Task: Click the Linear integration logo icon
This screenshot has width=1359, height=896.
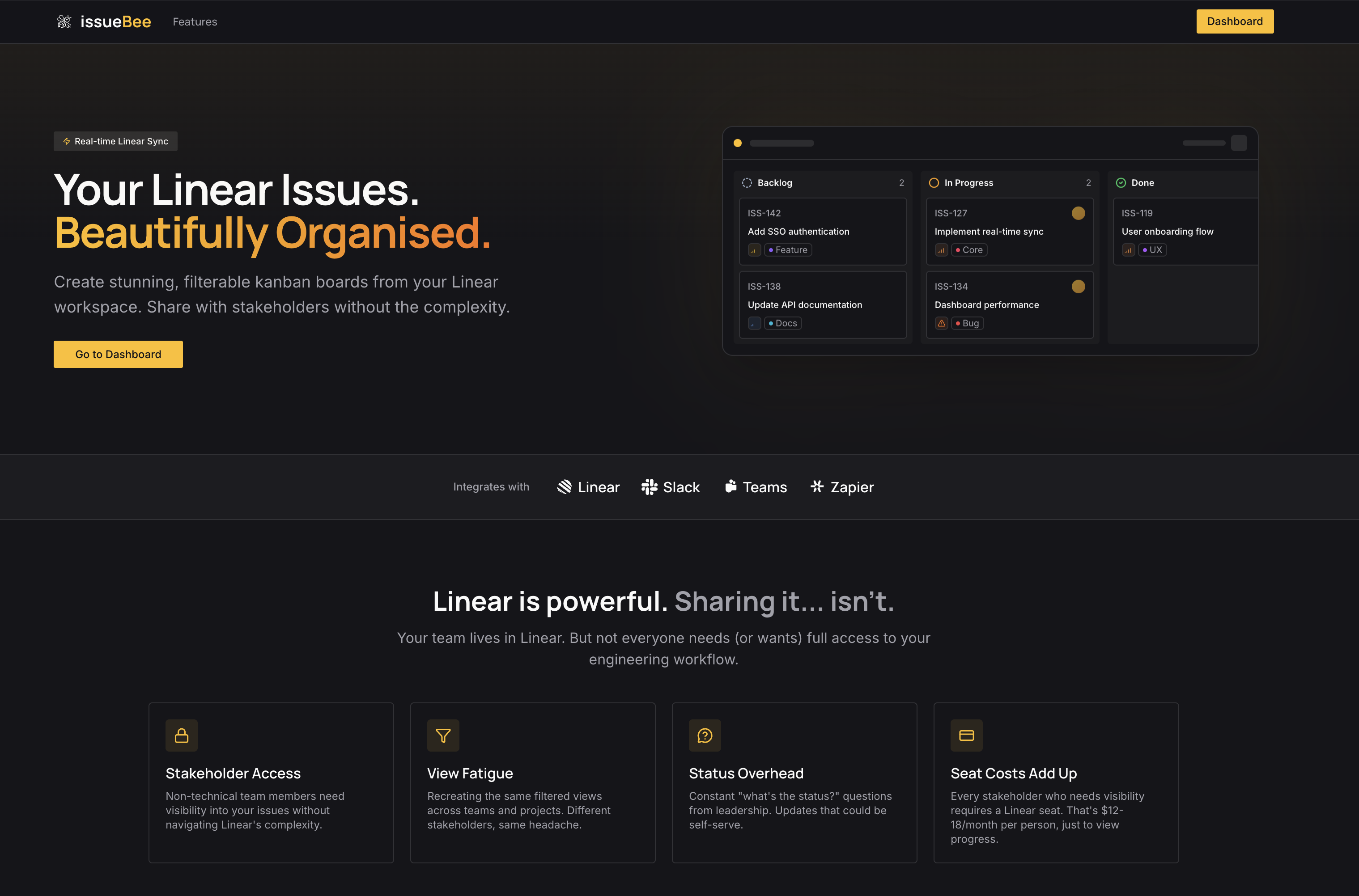Action: click(564, 487)
